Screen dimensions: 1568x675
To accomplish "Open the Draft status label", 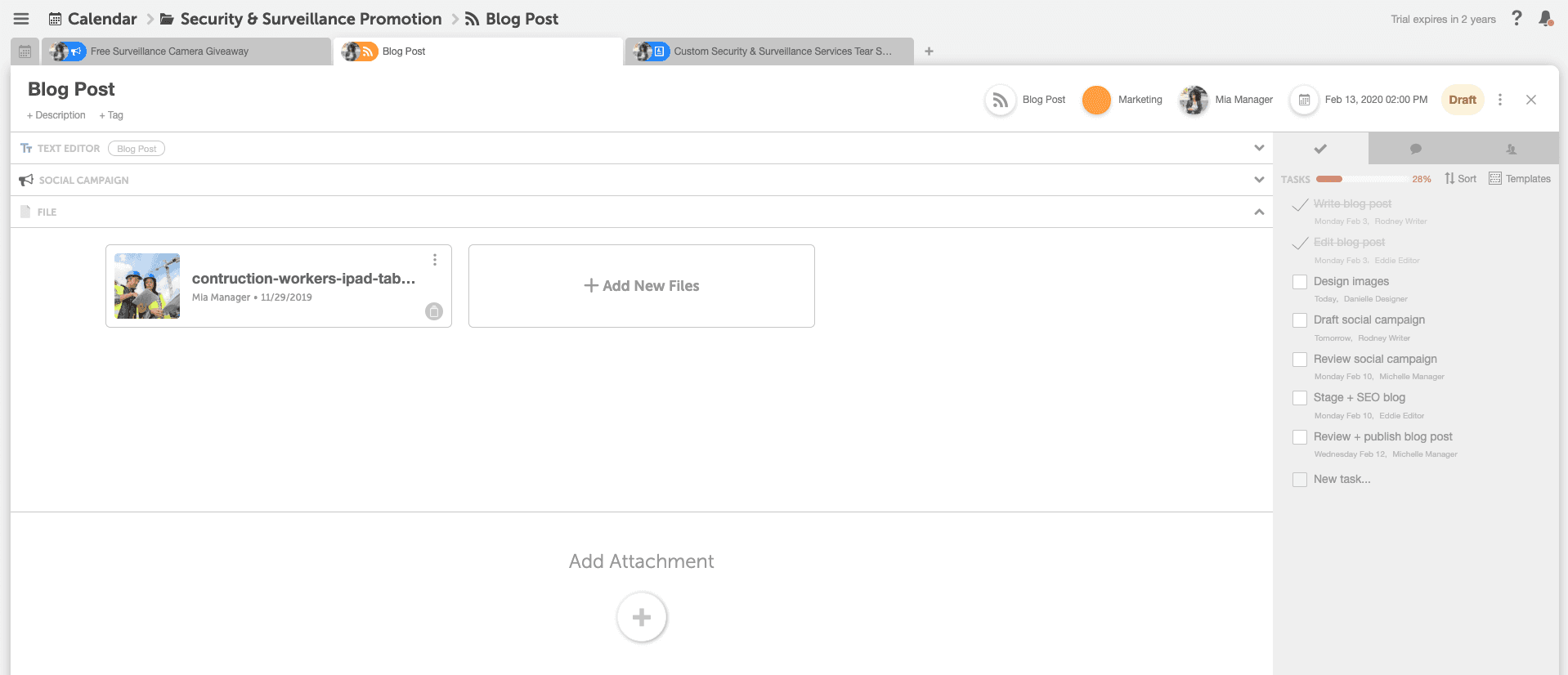I will [1462, 100].
